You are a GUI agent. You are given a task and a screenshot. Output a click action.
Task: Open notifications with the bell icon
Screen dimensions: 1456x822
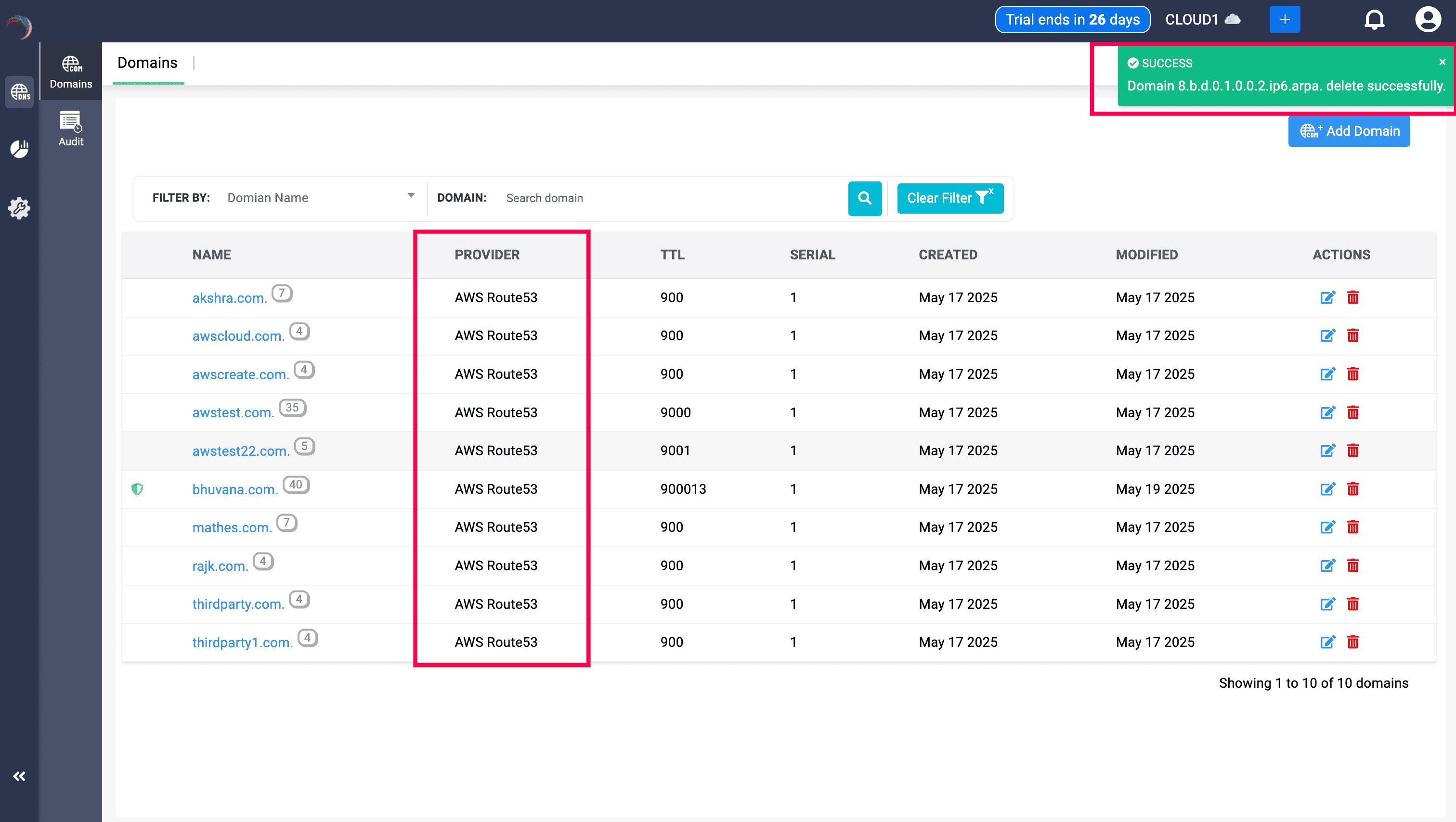click(1375, 19)
